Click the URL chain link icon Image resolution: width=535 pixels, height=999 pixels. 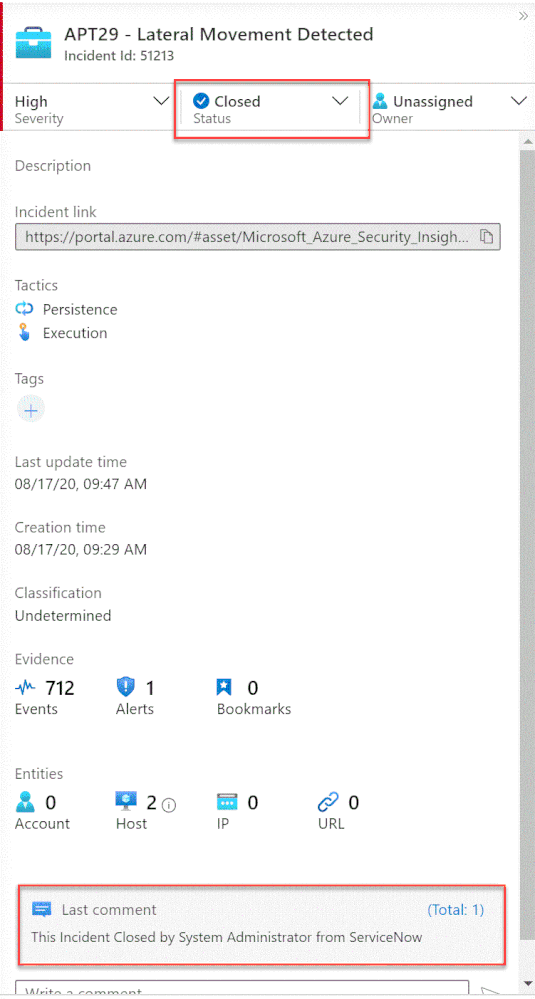[329, 802]
